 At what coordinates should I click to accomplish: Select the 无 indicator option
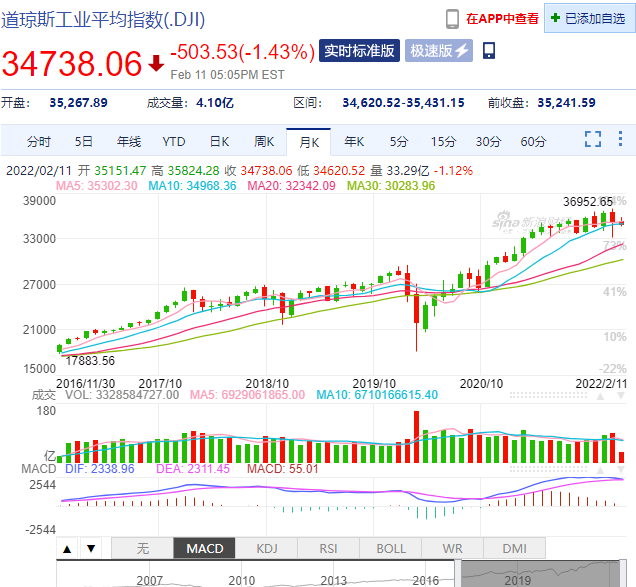tap(142, 549)
